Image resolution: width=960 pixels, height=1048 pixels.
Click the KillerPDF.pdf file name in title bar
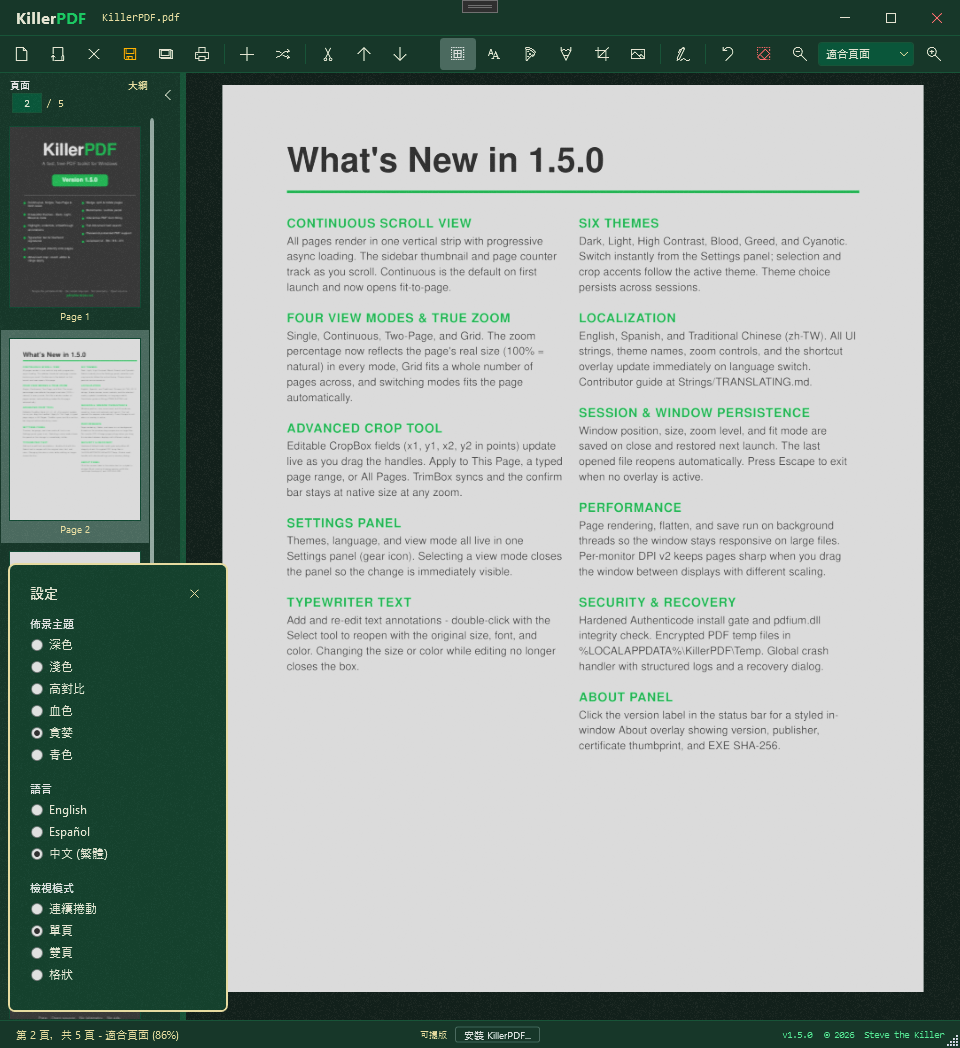(x=141, y=17)
